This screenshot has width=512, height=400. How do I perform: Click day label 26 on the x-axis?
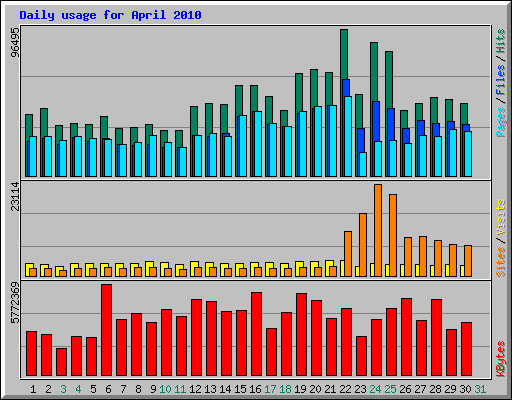pyautogui.click(x=405, y=389)
